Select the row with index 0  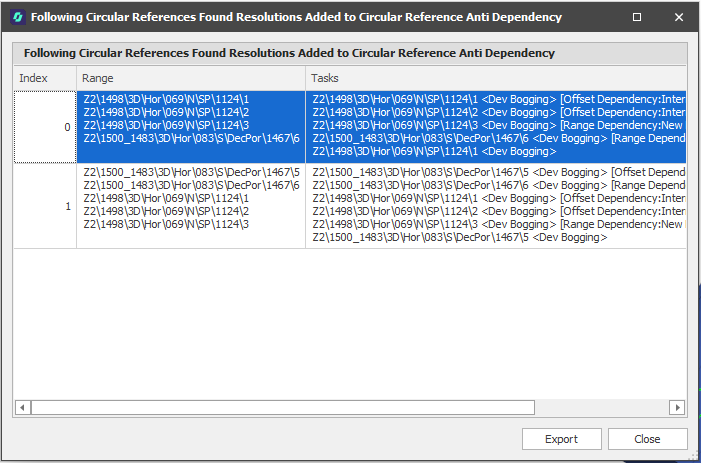(x=45, y=127)
